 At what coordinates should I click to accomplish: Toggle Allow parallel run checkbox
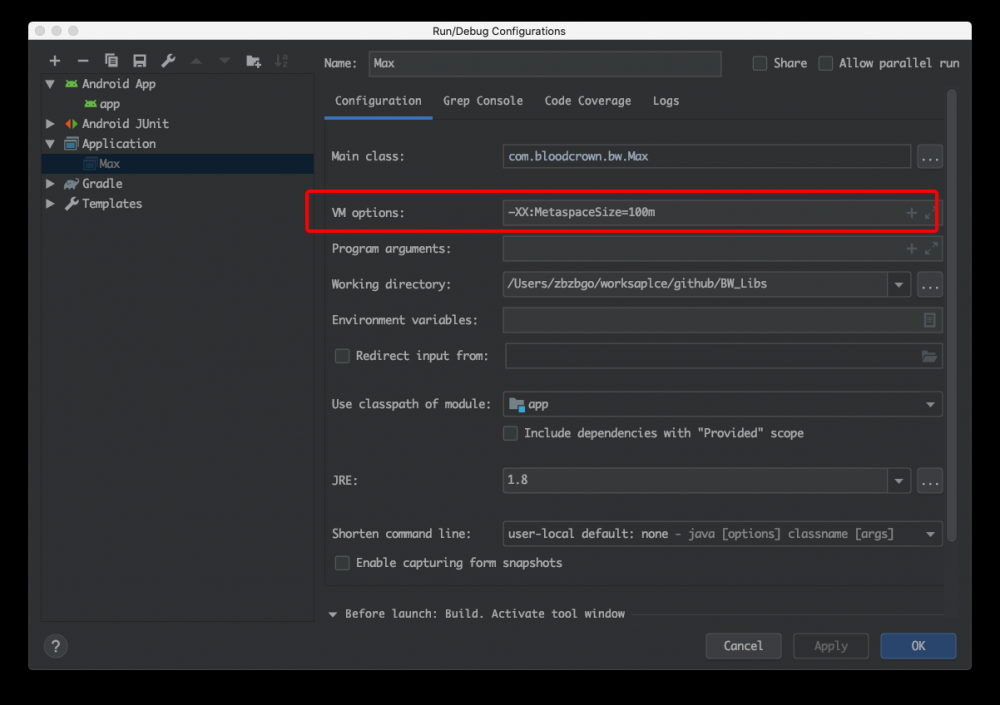(826, 63)
